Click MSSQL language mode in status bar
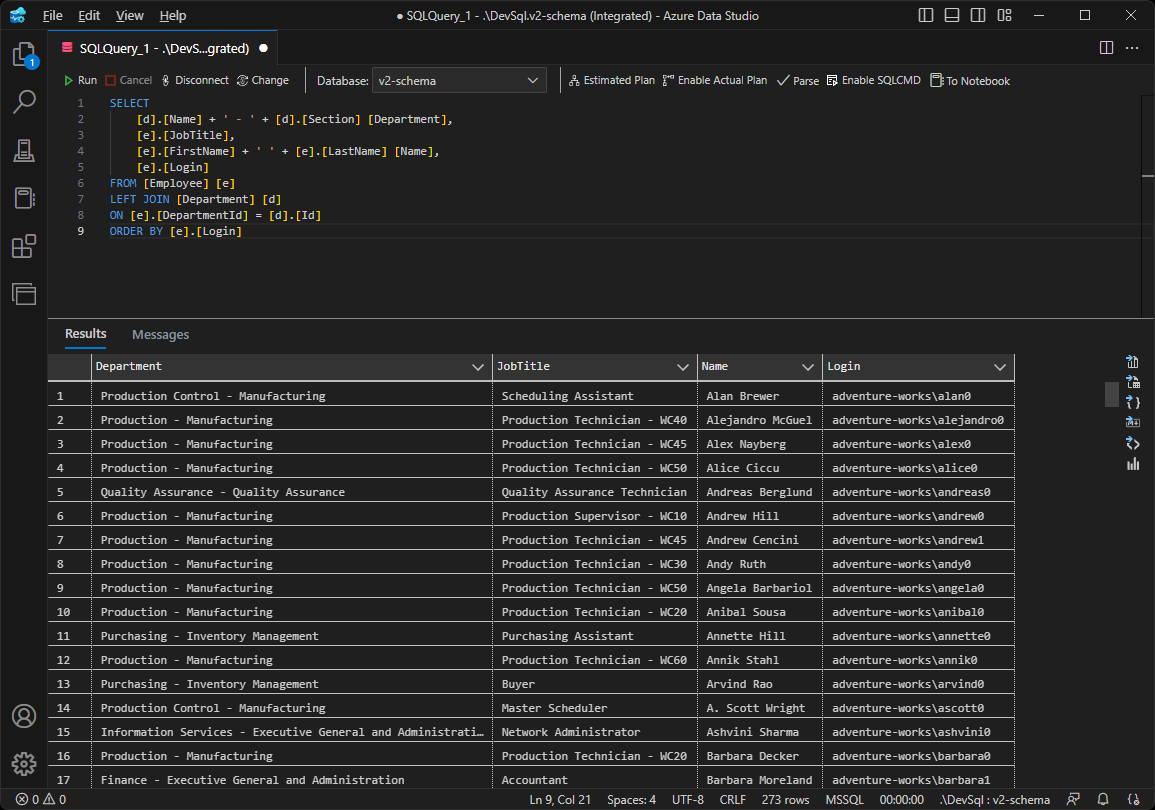The image size is (1155, 810). tap(844, 800)
